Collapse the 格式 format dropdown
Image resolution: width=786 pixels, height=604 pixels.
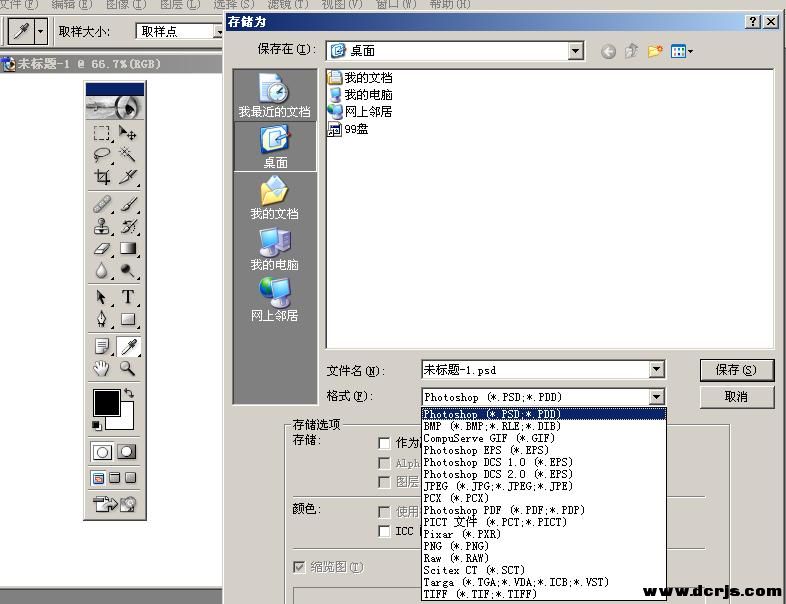click(657, 397)
